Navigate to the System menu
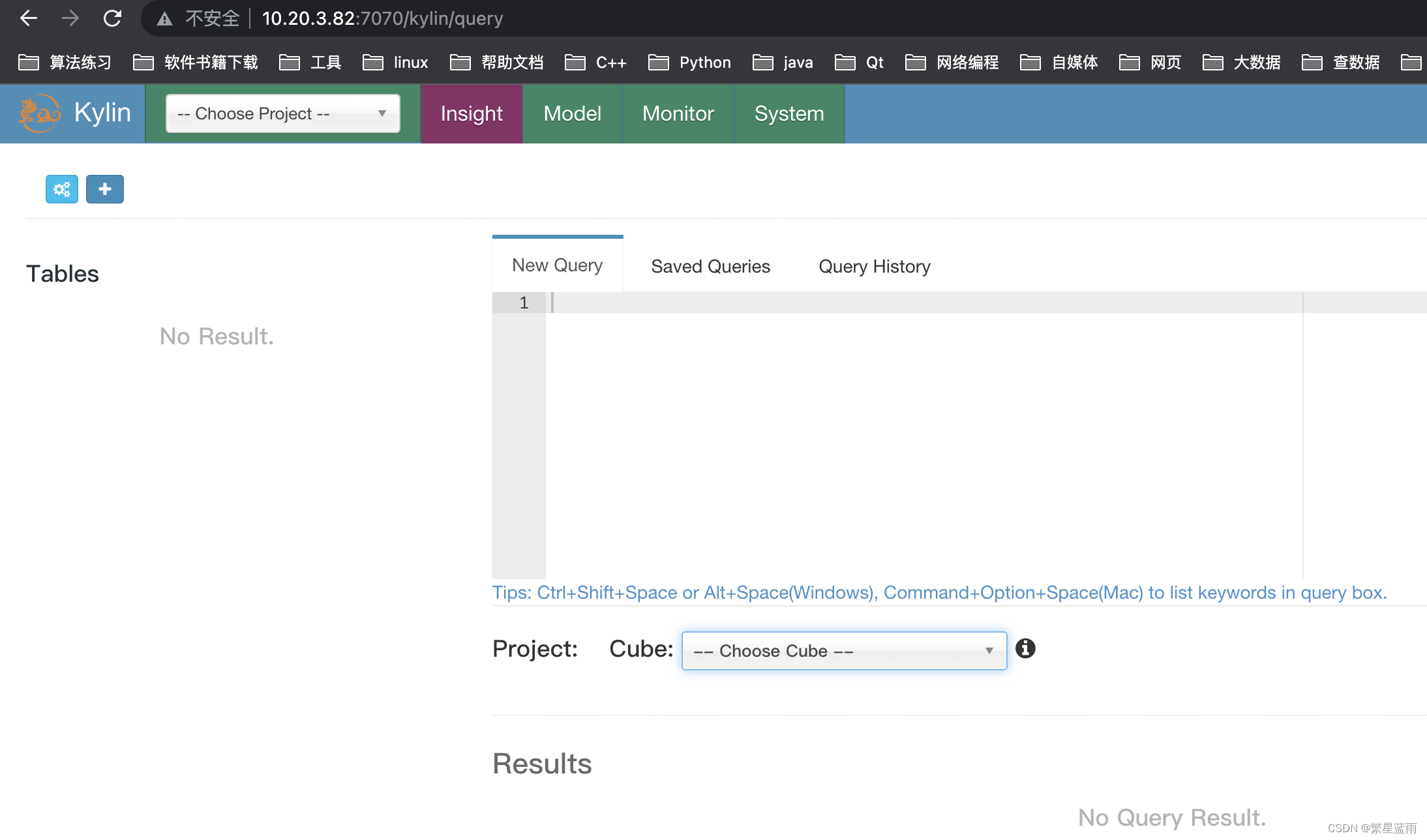 (789, 113)
